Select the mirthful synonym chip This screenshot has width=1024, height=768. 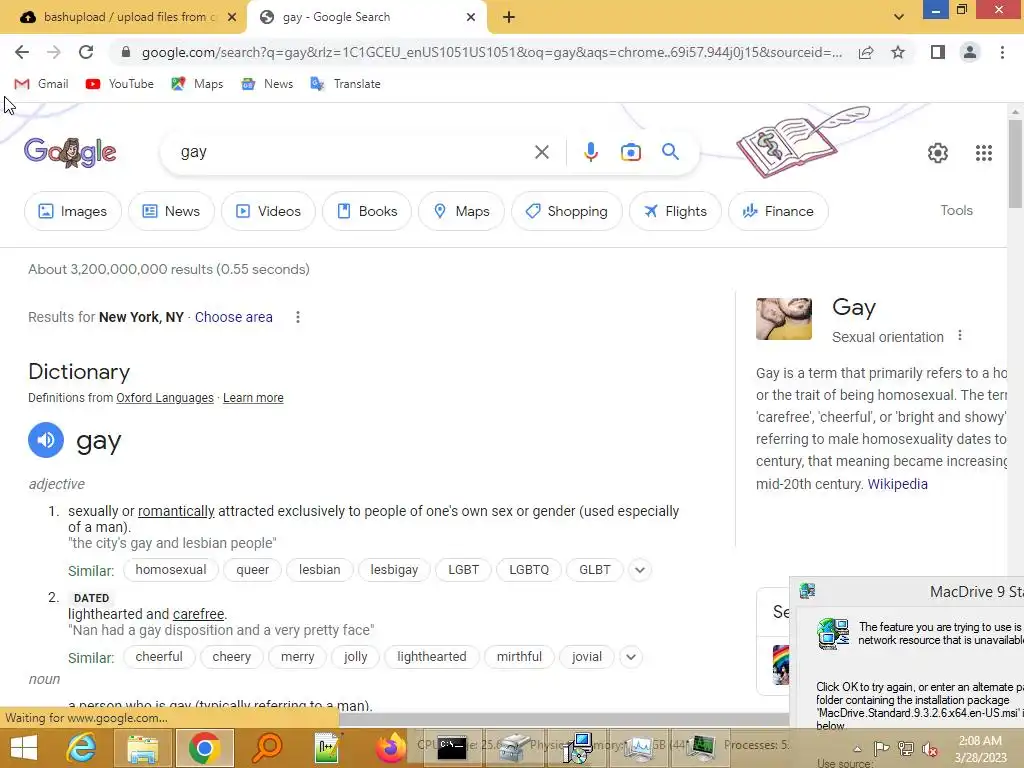point(519,656)
